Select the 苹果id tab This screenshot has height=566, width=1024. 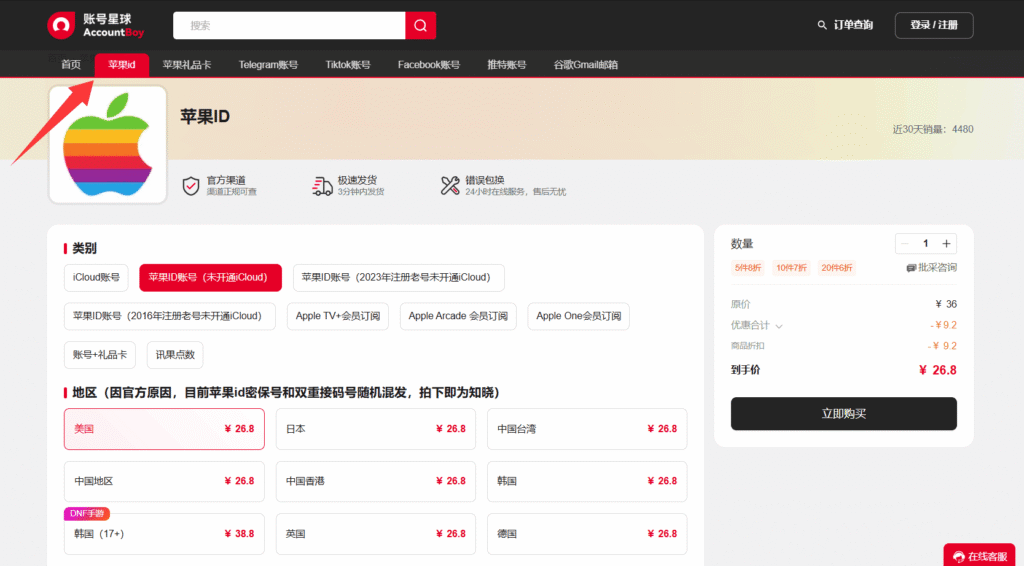click(x=121, y=65)
